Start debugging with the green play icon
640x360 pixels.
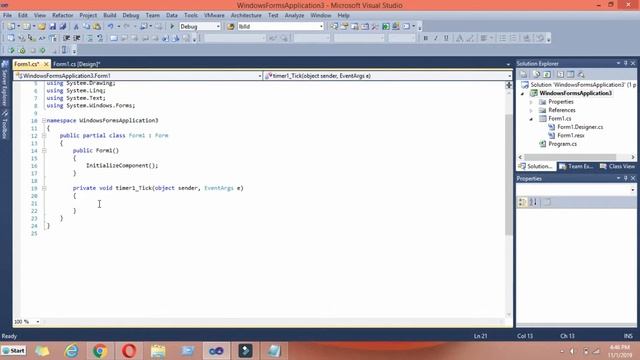click(x=172, y=27)
